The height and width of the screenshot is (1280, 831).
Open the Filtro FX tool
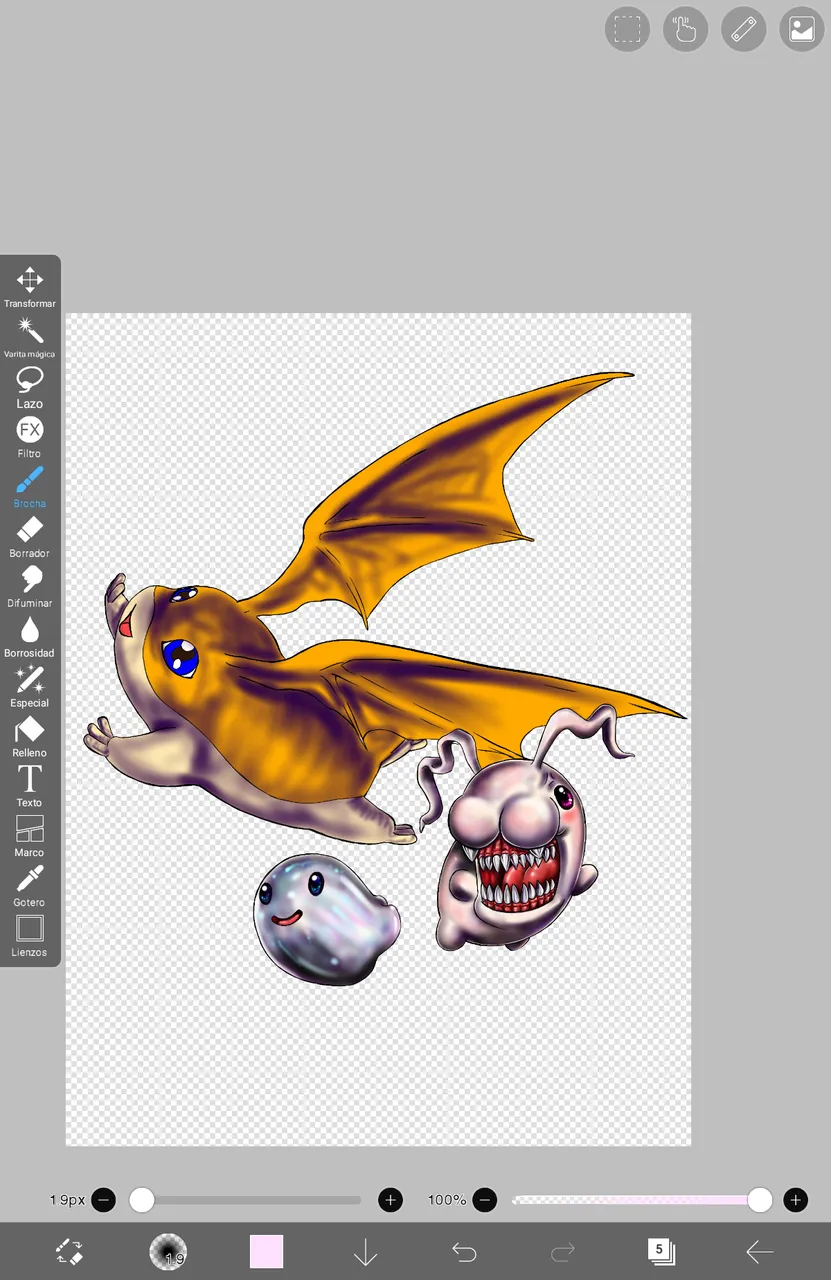click(x=30, y=437)
